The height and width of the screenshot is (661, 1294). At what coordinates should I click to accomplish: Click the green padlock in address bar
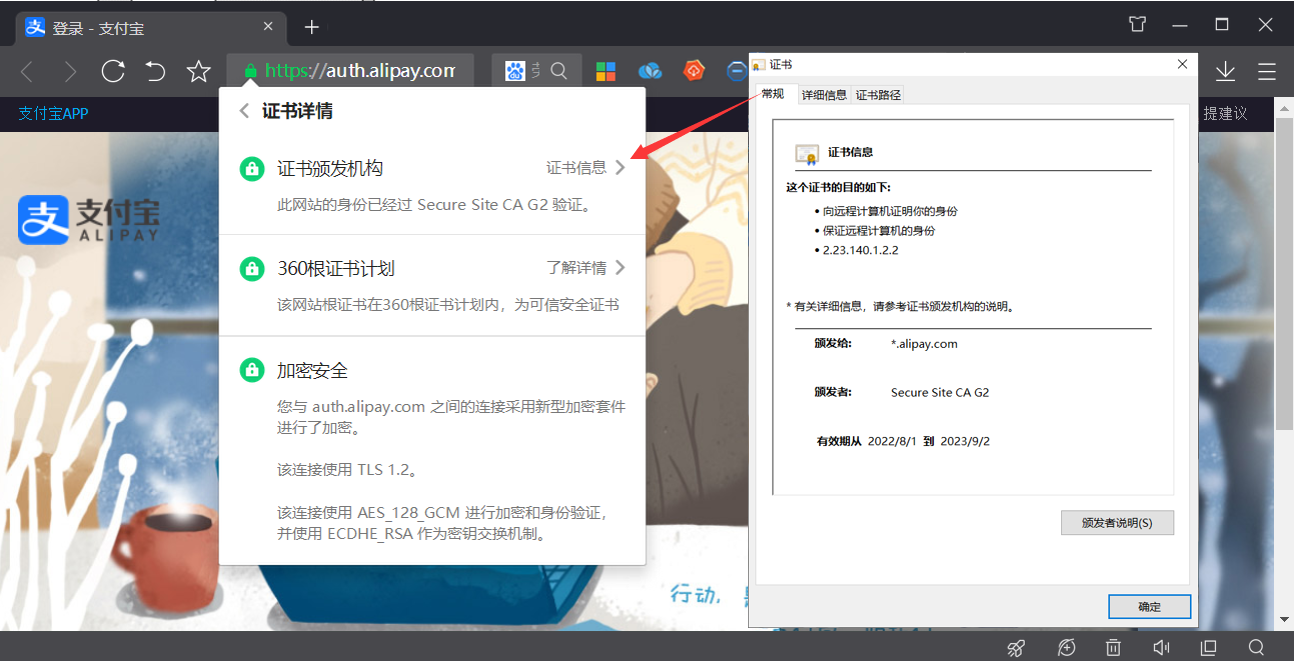pyautogui.click(x=250, y=71)
